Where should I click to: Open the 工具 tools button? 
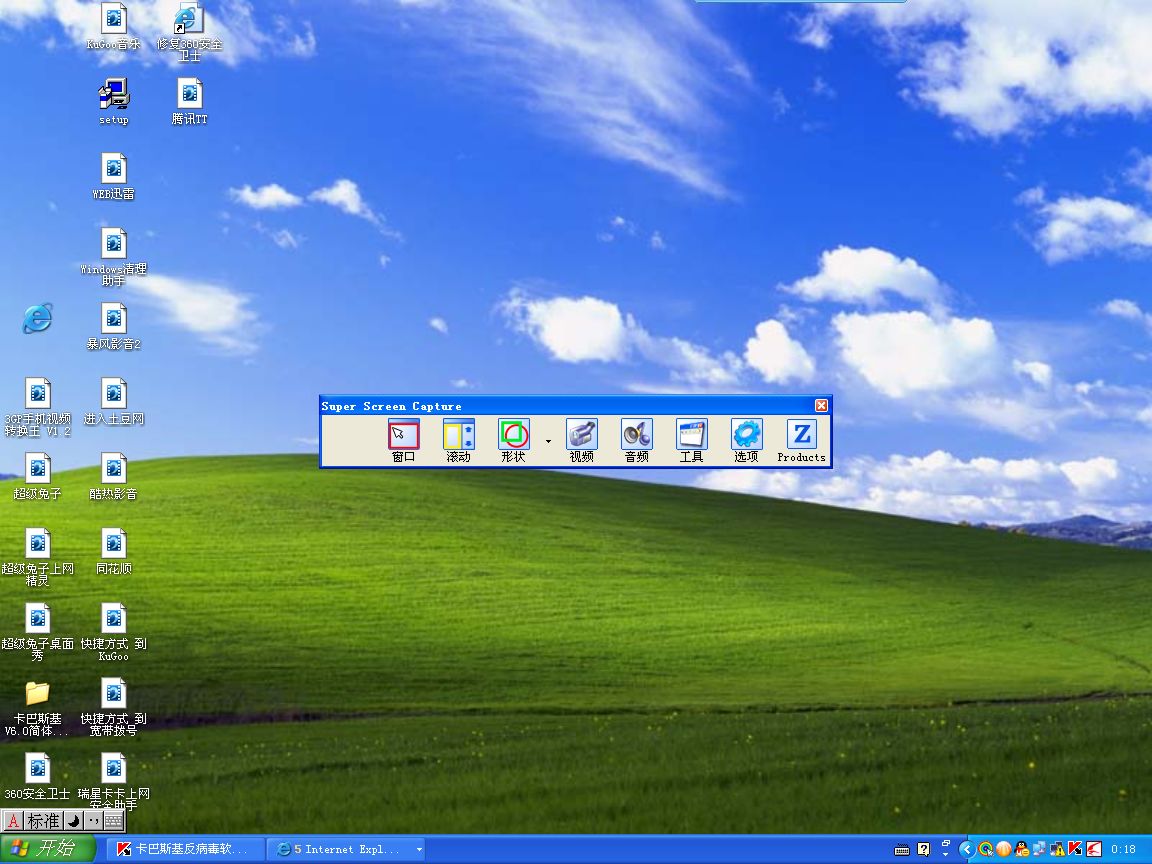691,440
